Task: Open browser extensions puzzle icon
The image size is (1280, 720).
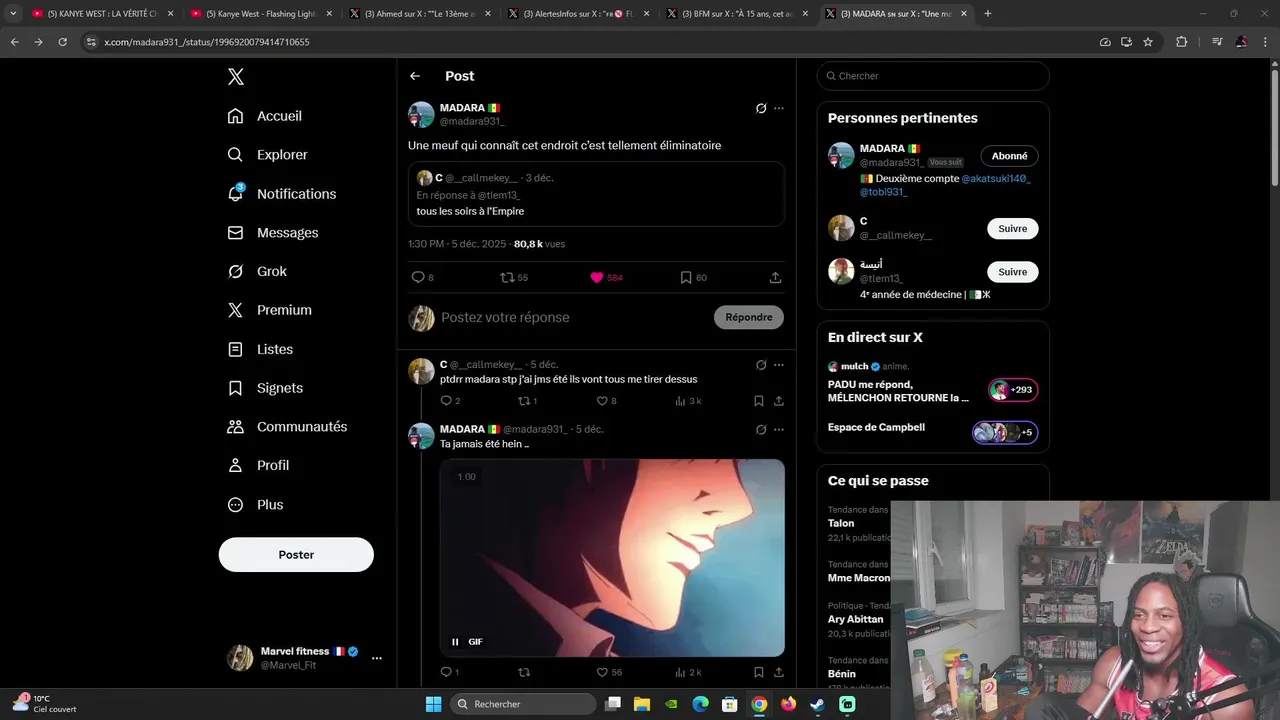Action: 1182,42
